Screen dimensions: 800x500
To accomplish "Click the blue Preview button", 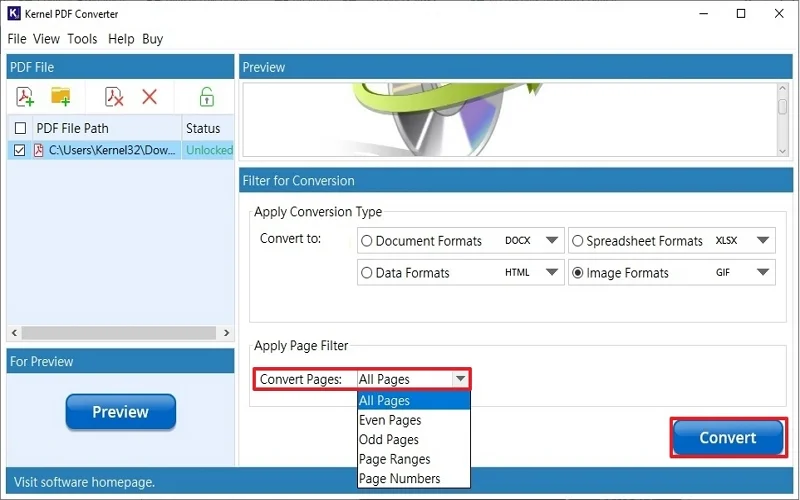I will pos(120,412).
